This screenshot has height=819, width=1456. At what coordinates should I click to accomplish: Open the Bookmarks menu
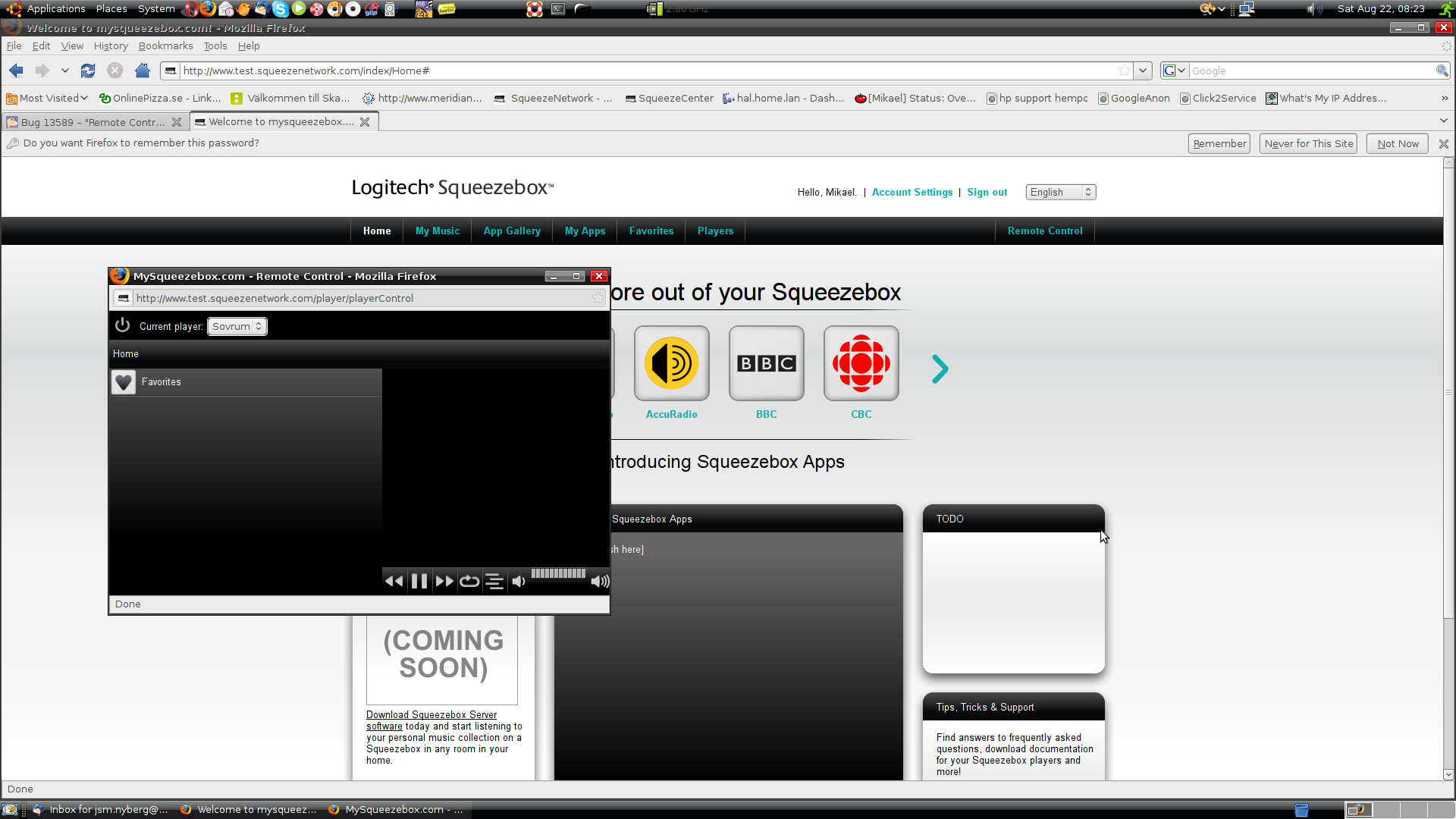165,46
